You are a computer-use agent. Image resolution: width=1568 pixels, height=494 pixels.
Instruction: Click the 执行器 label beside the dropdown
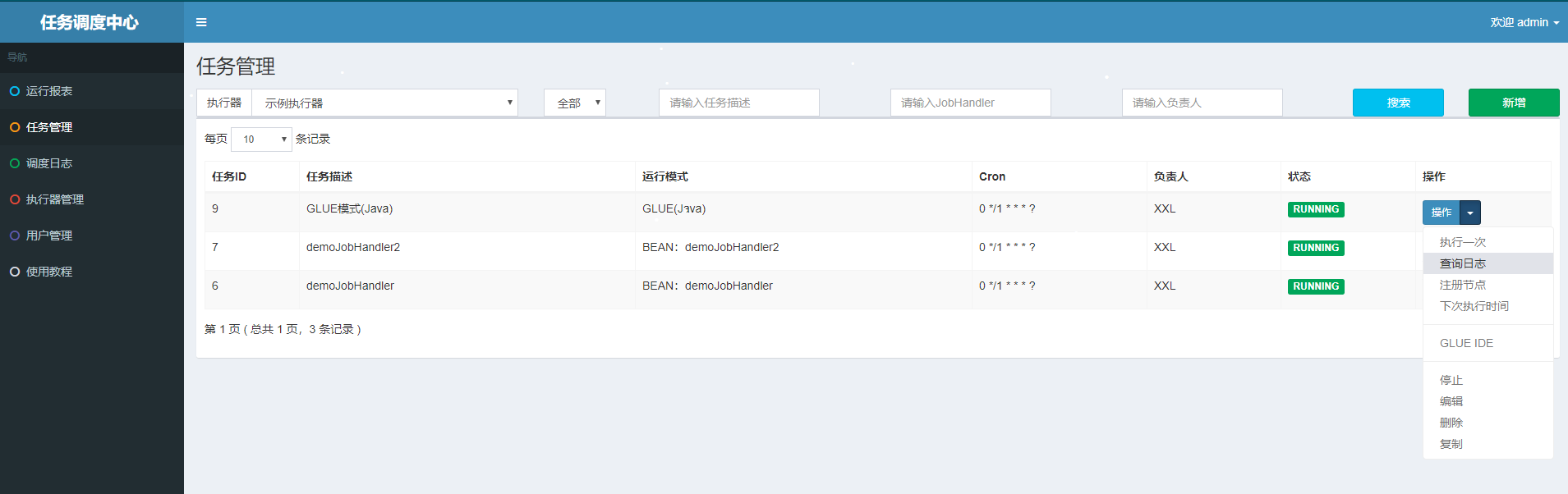[224, 103]
